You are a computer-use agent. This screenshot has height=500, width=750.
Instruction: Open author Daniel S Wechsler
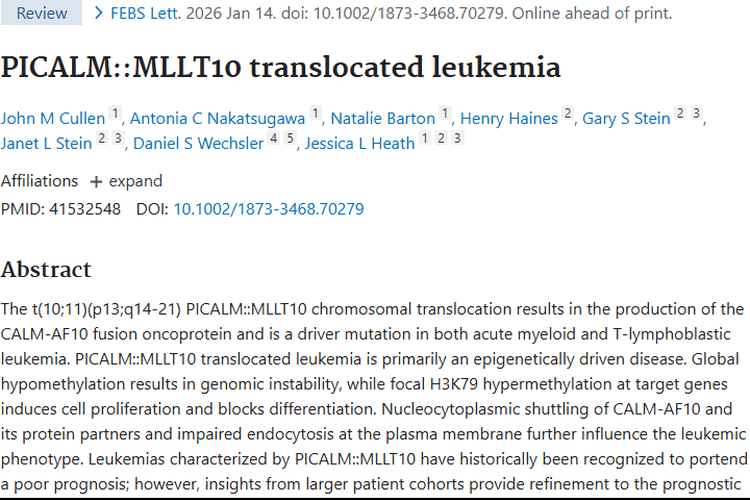click(198, 143)
